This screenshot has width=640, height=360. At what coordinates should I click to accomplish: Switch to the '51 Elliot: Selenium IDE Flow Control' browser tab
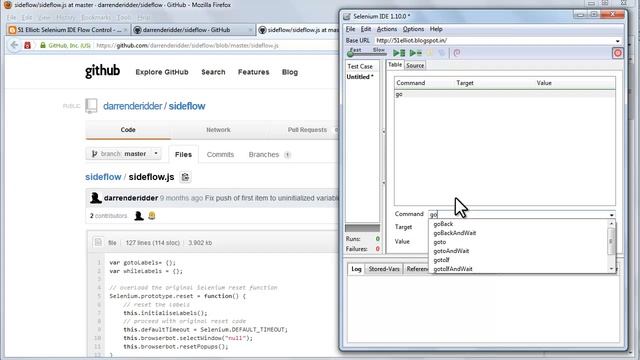(x=68, y=30)
